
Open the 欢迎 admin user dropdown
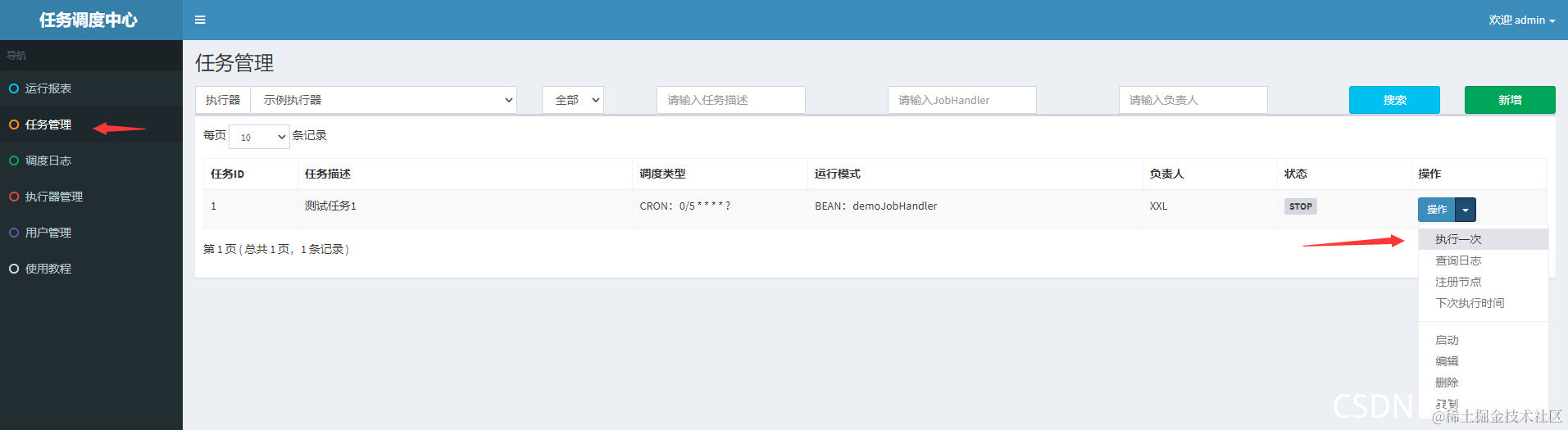(x=1521, y=20)
